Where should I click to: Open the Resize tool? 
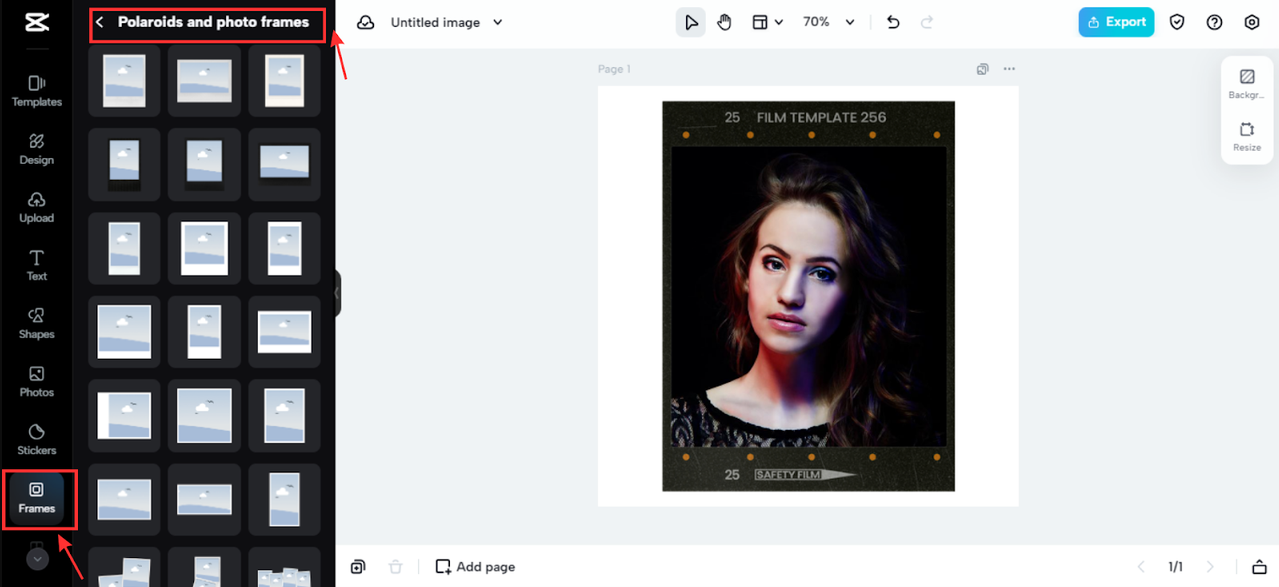click(1247, 137)
